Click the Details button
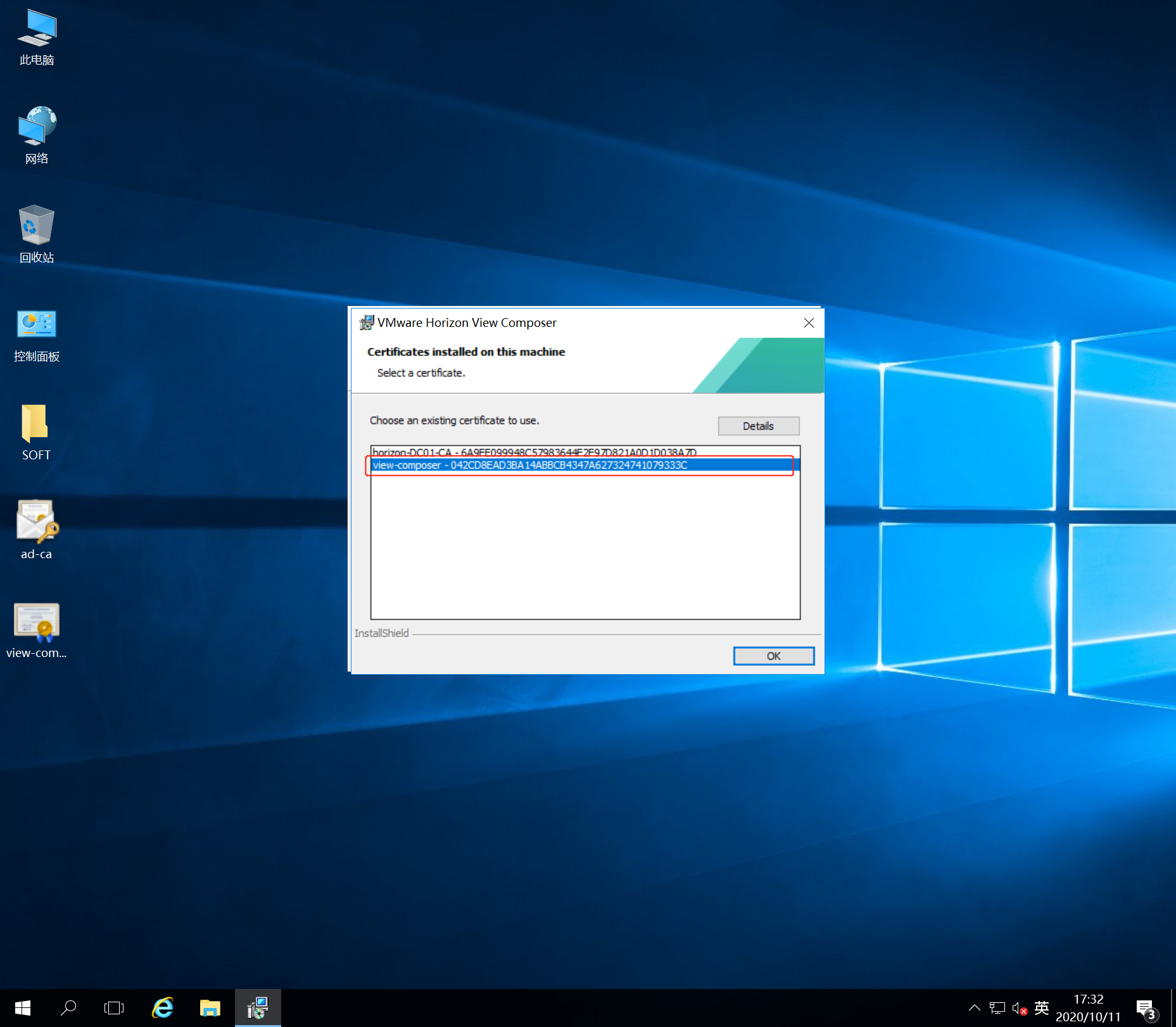The image size is (1176, 1027). 758,426
